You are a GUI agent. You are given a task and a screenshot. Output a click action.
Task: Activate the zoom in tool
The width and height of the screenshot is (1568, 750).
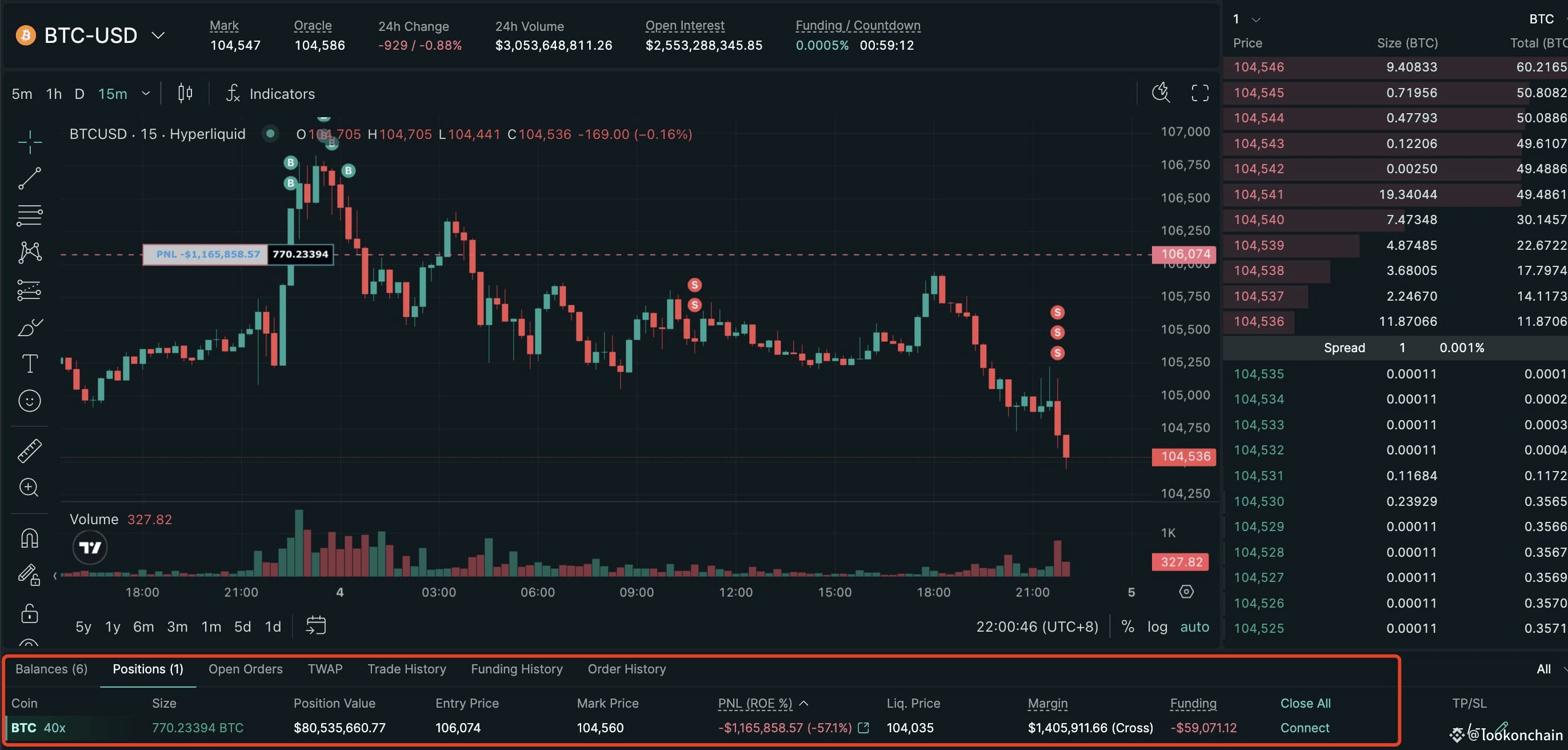(29, 488)
